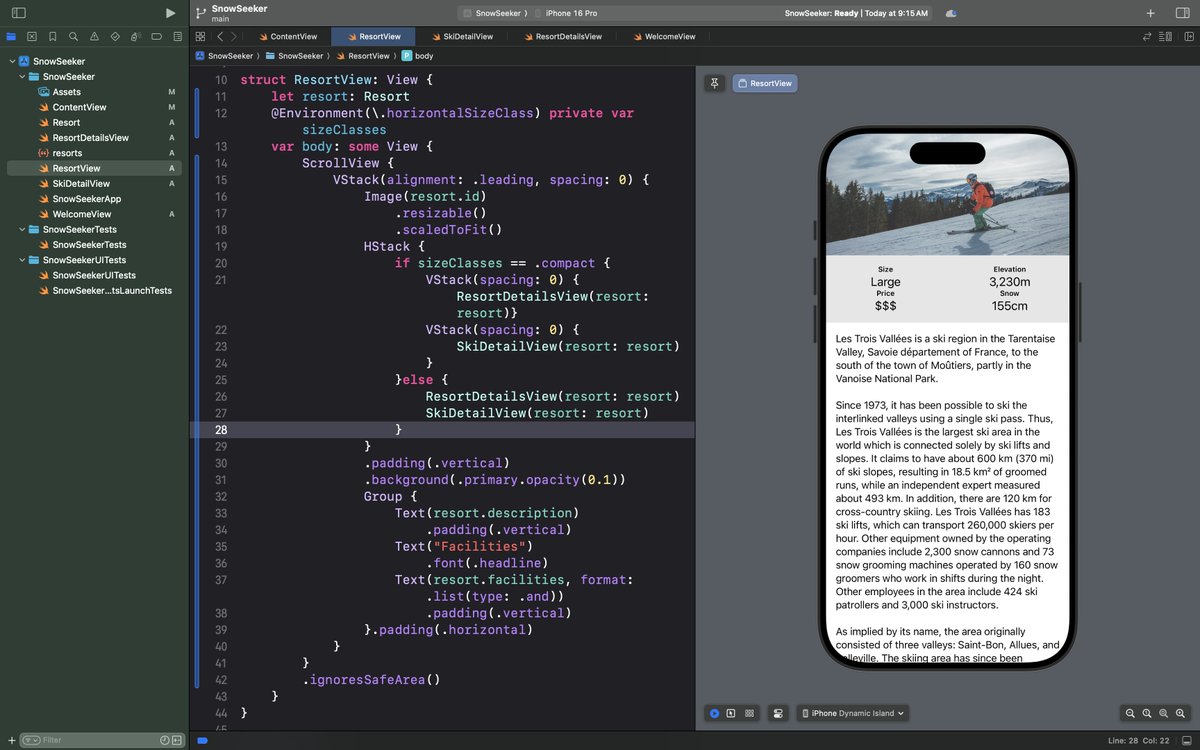1200x750 pixels.
Task: Open WelcomeView in the file navigator
Action: click(x=81, y=214)
